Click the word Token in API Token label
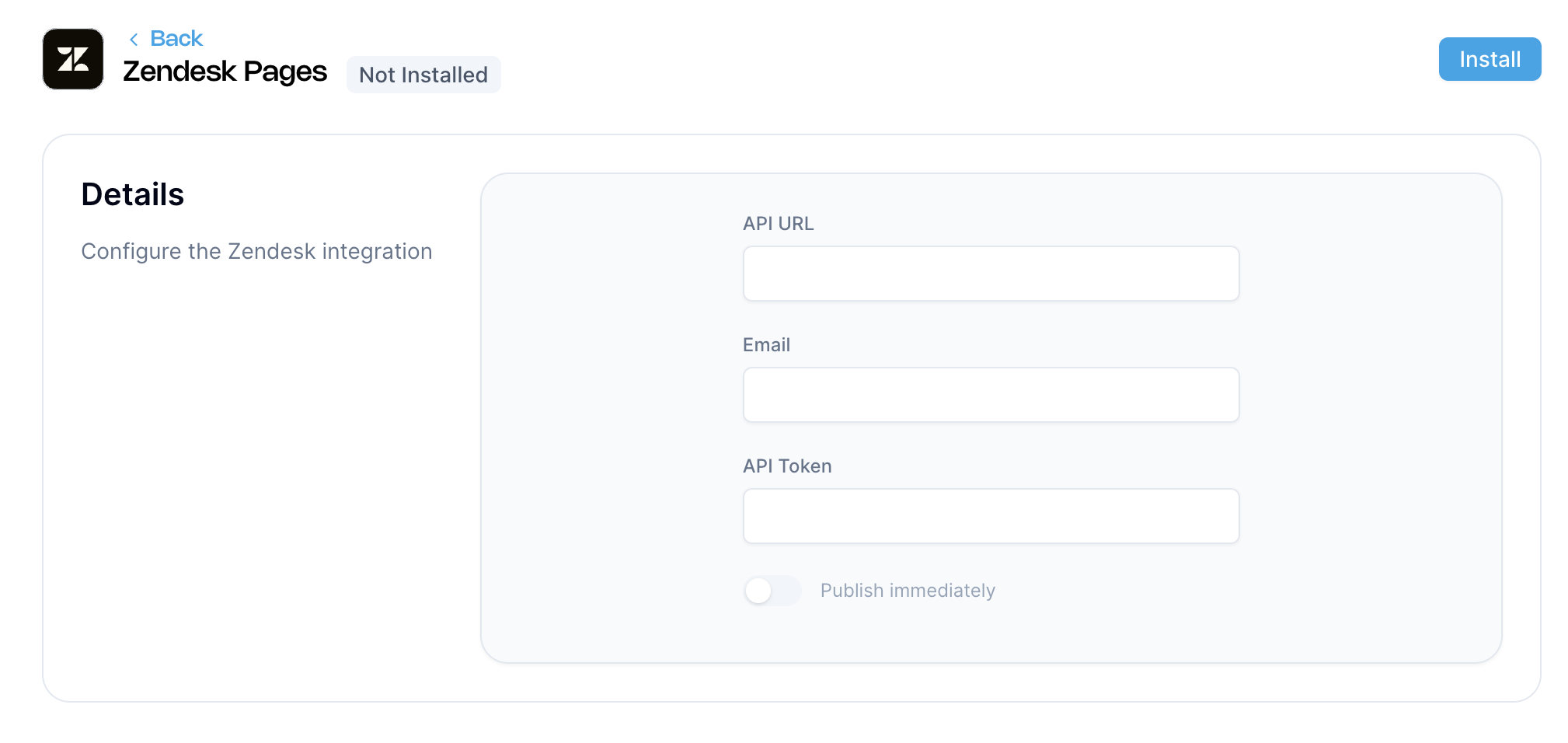 click(805, 466)
